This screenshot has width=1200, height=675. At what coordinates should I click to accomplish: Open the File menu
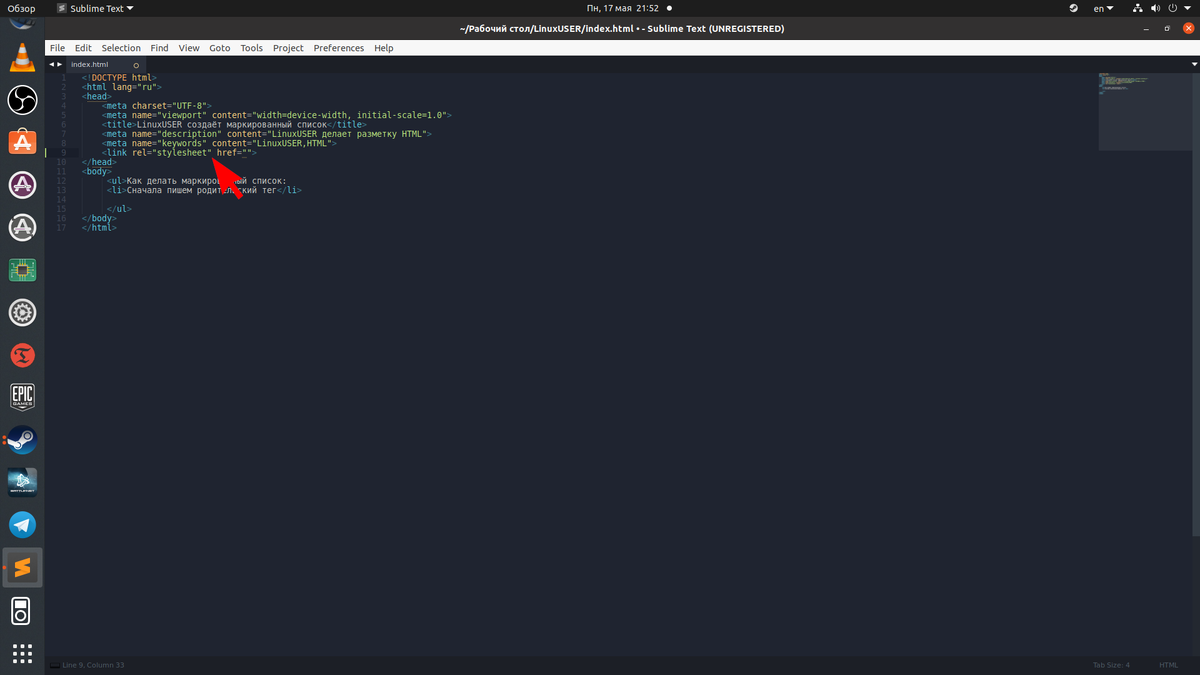click(57, 48)
